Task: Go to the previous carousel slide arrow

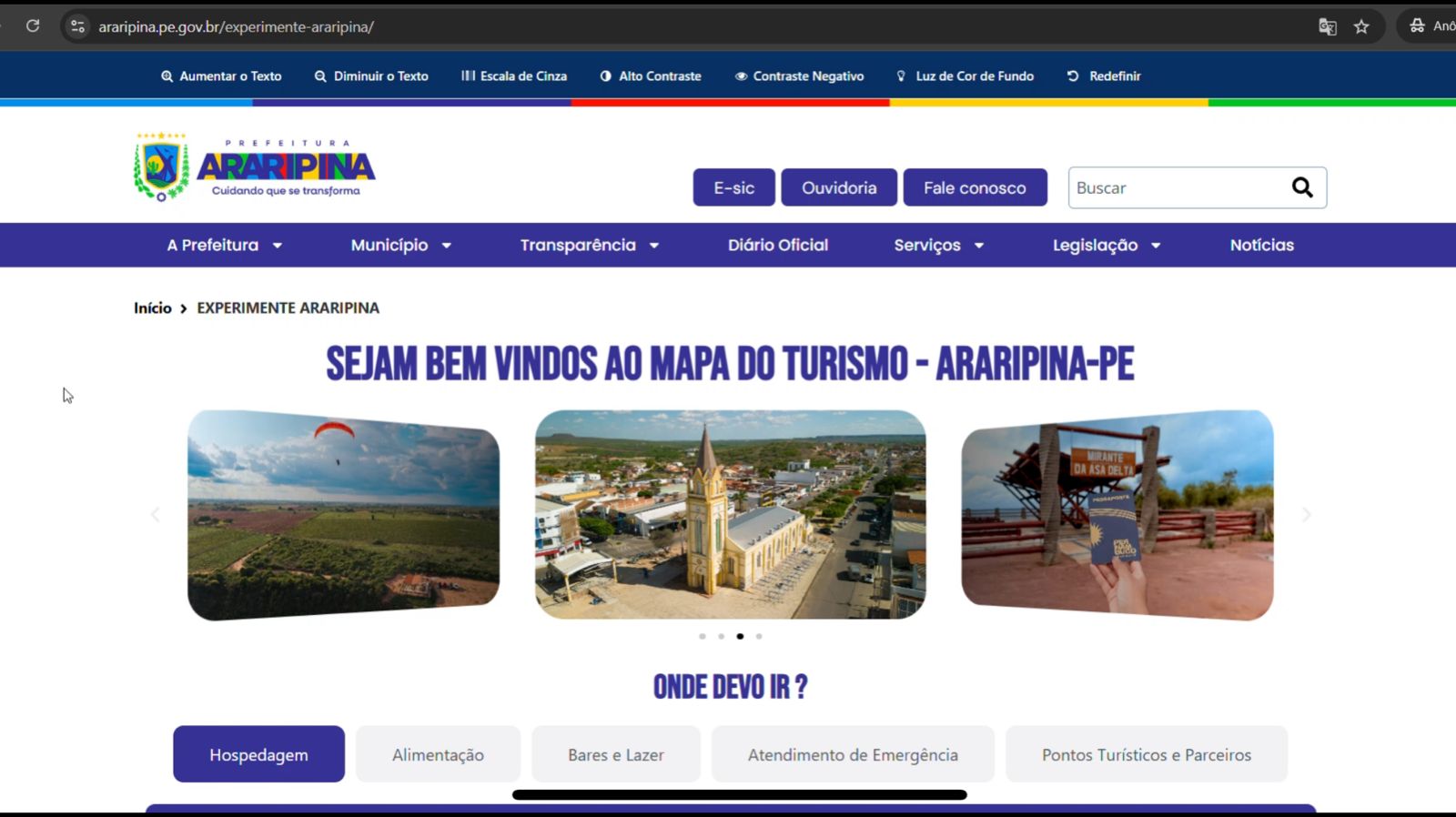Action: (x=156, y=515)
